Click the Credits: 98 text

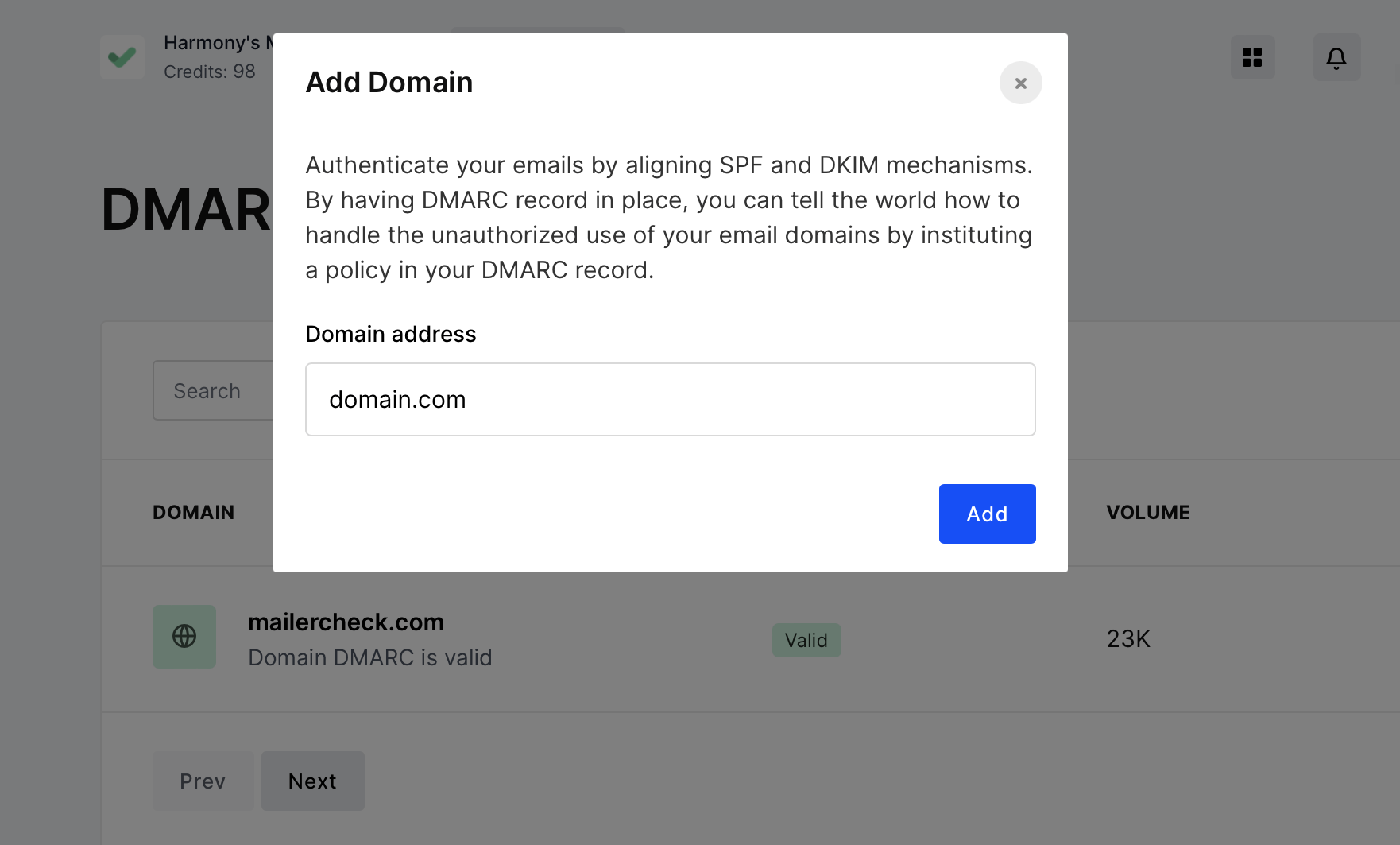point(210,72)
